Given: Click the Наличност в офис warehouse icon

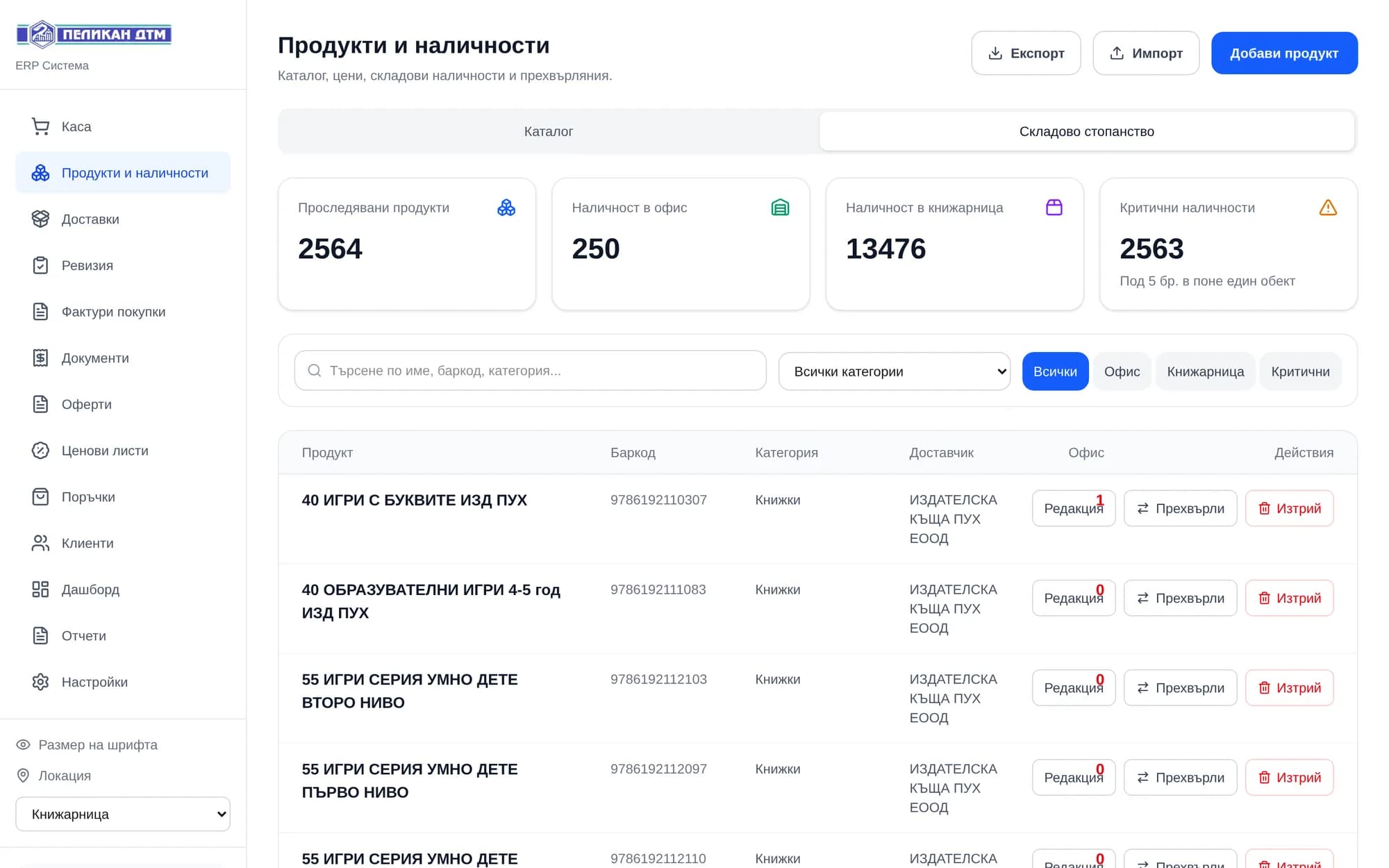Looking at the screenshot, I should (780, 208).
